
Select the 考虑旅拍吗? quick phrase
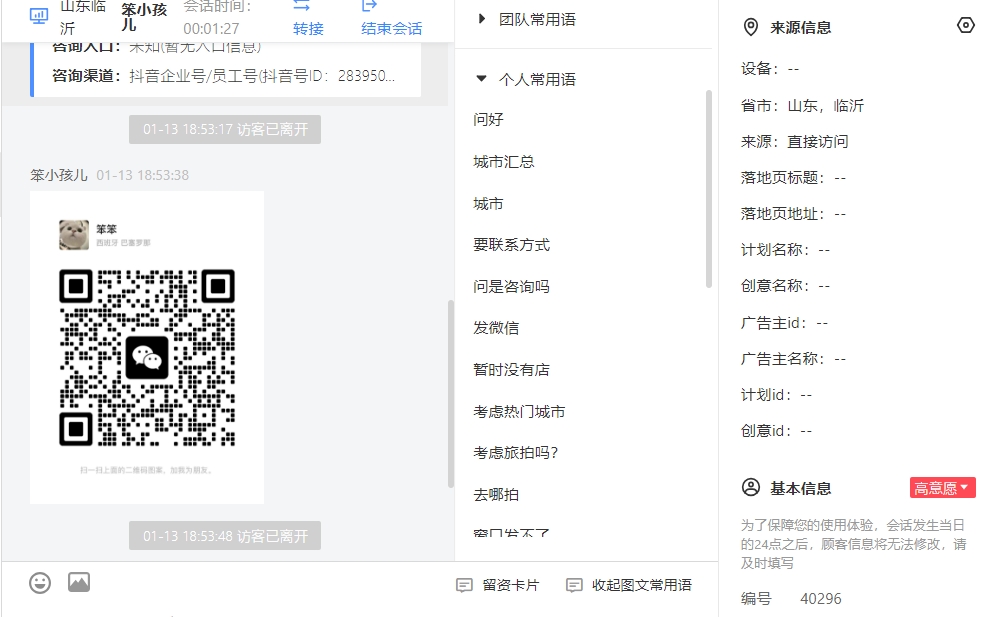pos(516,453)
